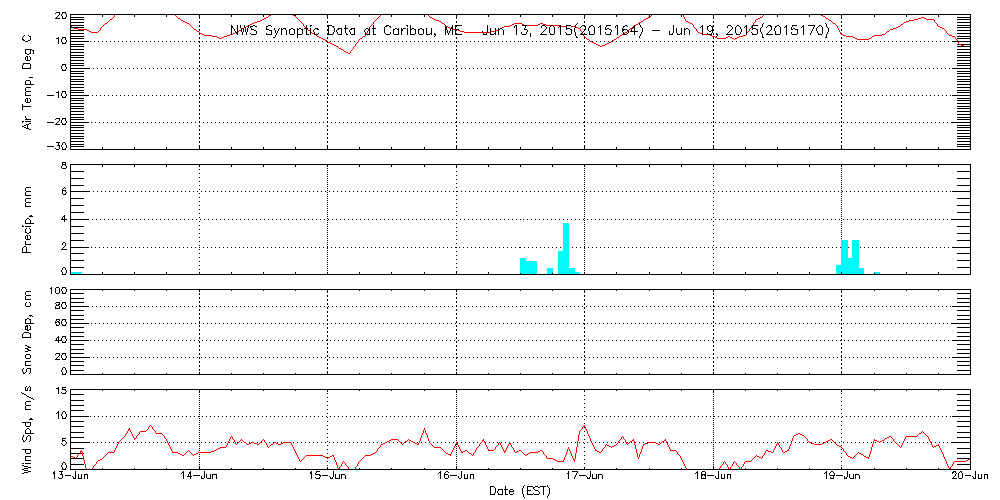Pick the 16-Jun date tick label
Image resolution: width=1000 pixels, height=500 pixels.
click(457, 478)
